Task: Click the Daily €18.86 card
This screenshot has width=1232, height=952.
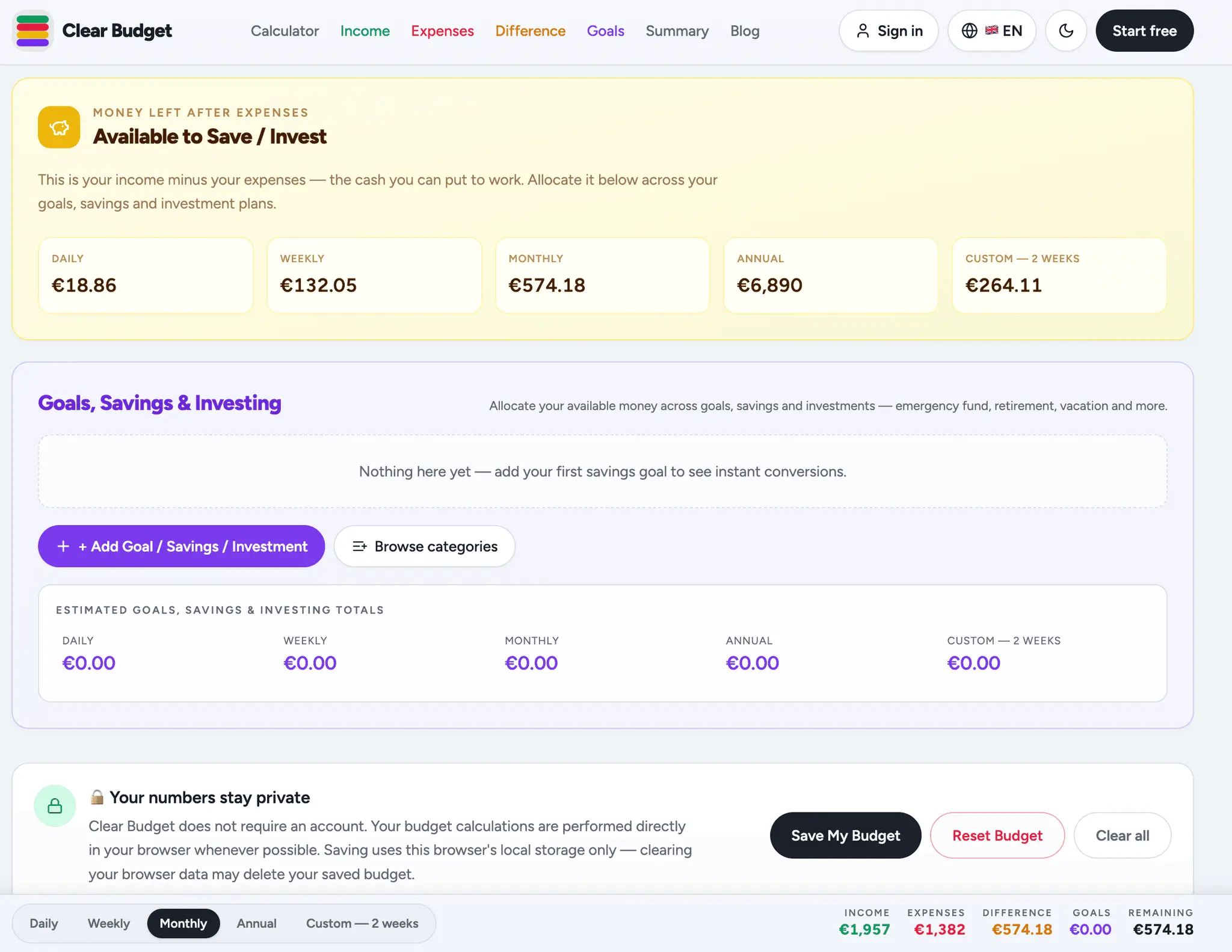Action: click(146, 275)
